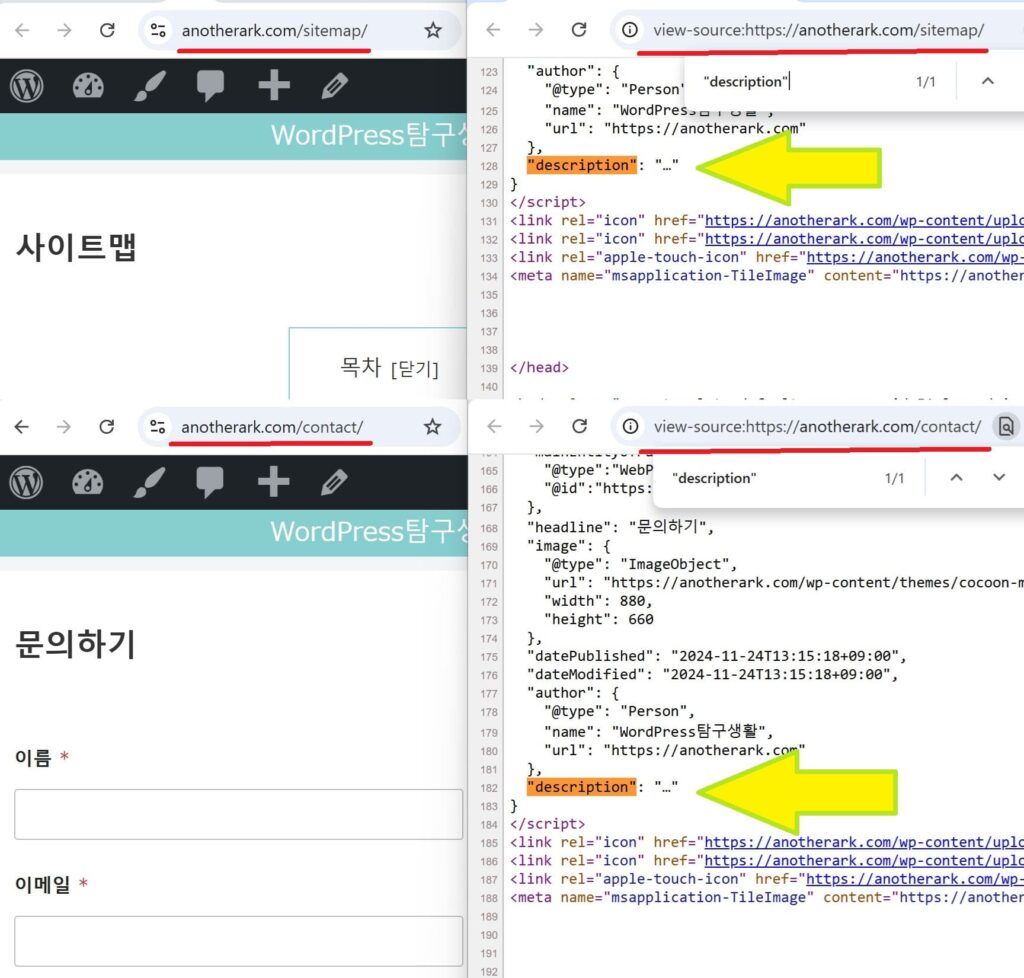
Task: Click back arrow in view-source contact window
Action: (x=494, y=426)
